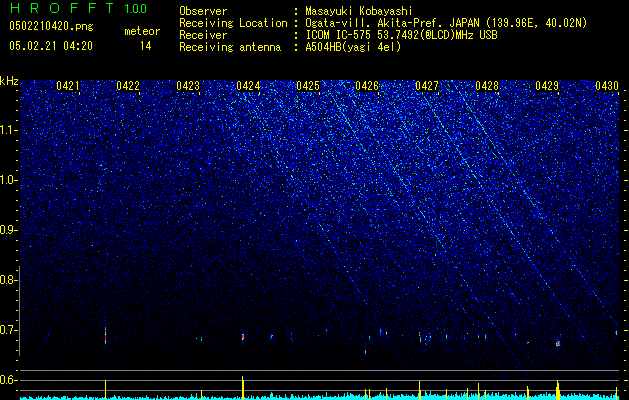Click the 0429 time marker
This screenshot has width=629, height=400.
pyautogui.click(x=547, y=86)
